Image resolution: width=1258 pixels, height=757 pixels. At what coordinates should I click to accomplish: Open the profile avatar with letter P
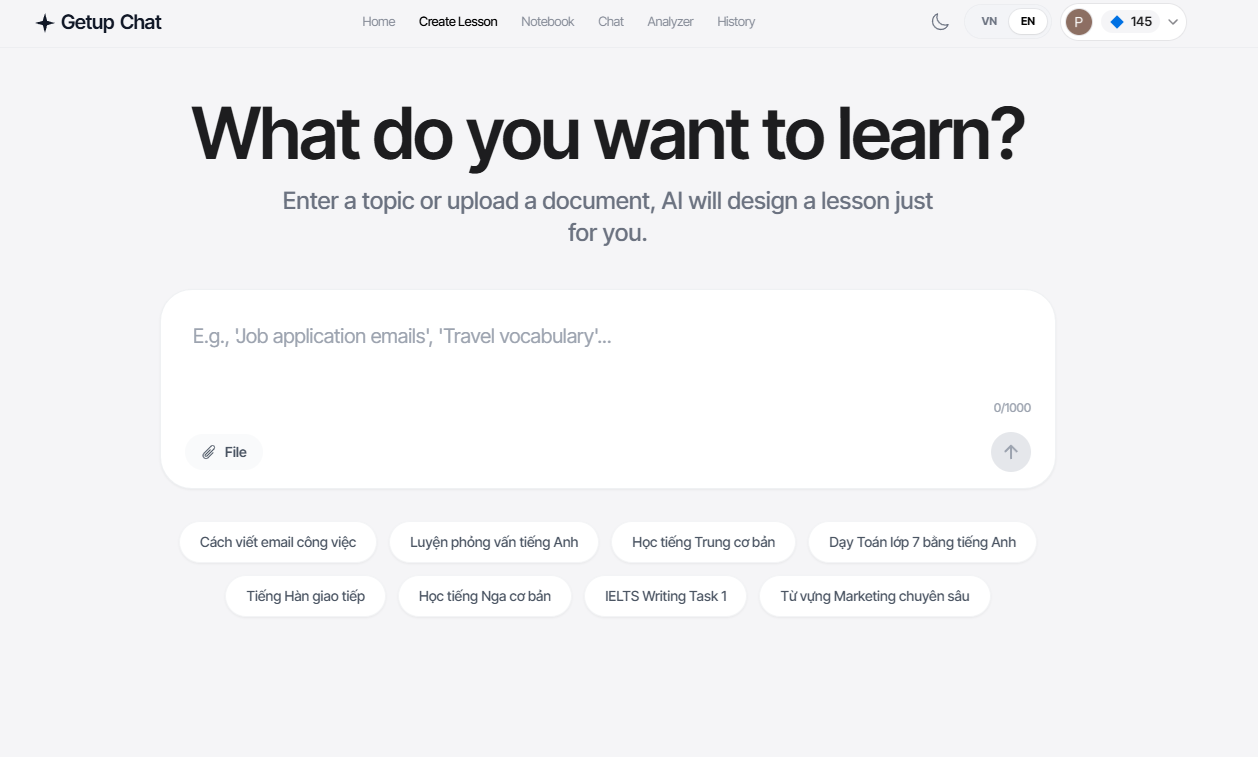(x=1078, y=21)
